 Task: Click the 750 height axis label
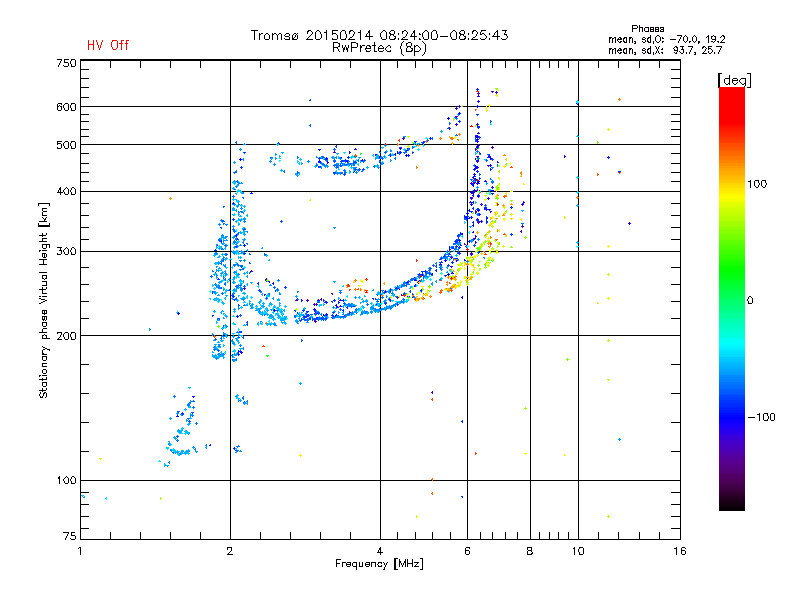coord(66,63)
